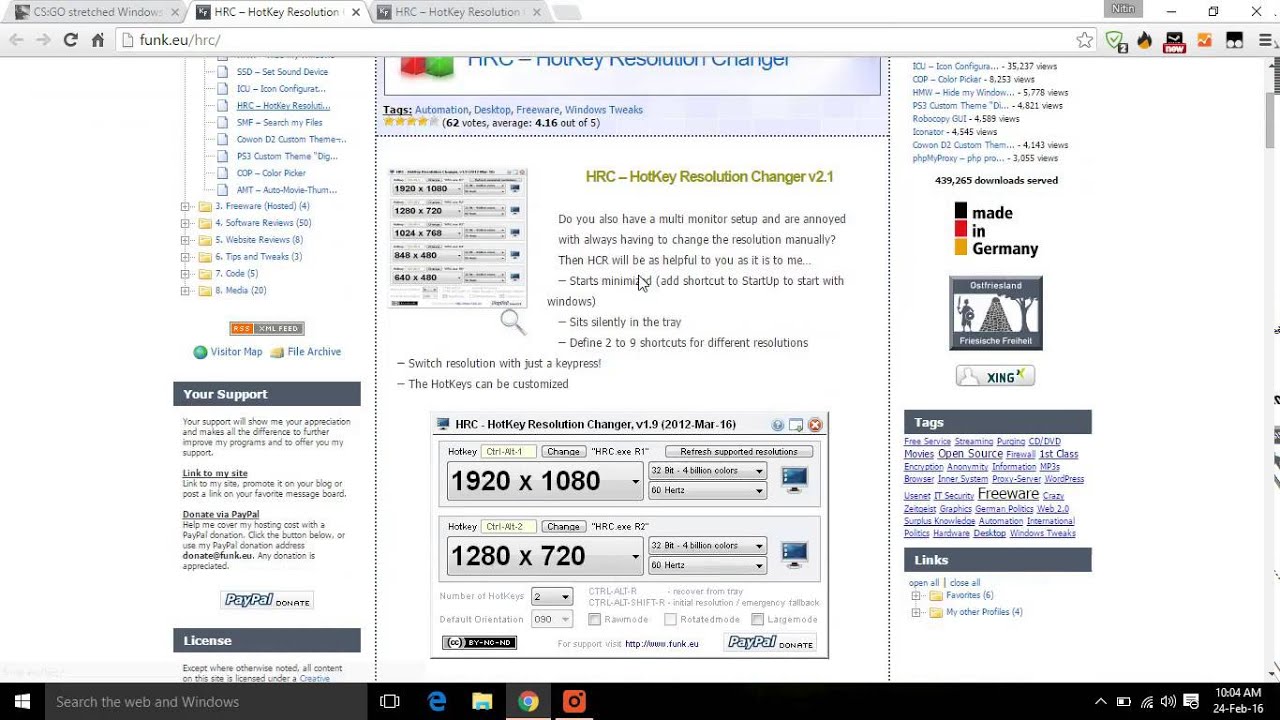
Task: Reload the funk.eu page
Action: coord(70,40)
